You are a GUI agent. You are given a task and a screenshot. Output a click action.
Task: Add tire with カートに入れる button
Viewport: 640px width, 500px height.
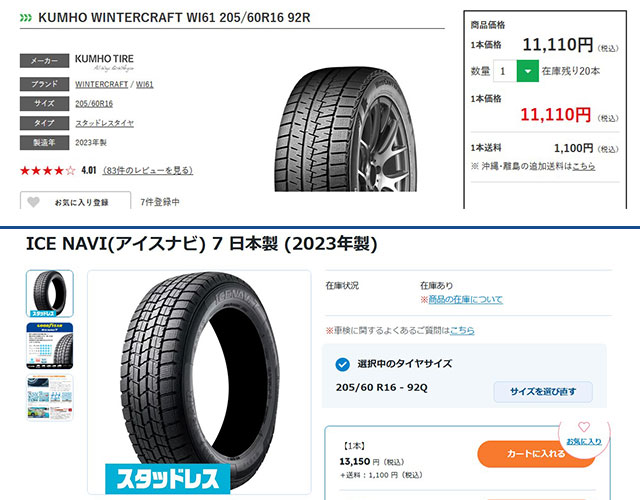click(x=536, y=454)
